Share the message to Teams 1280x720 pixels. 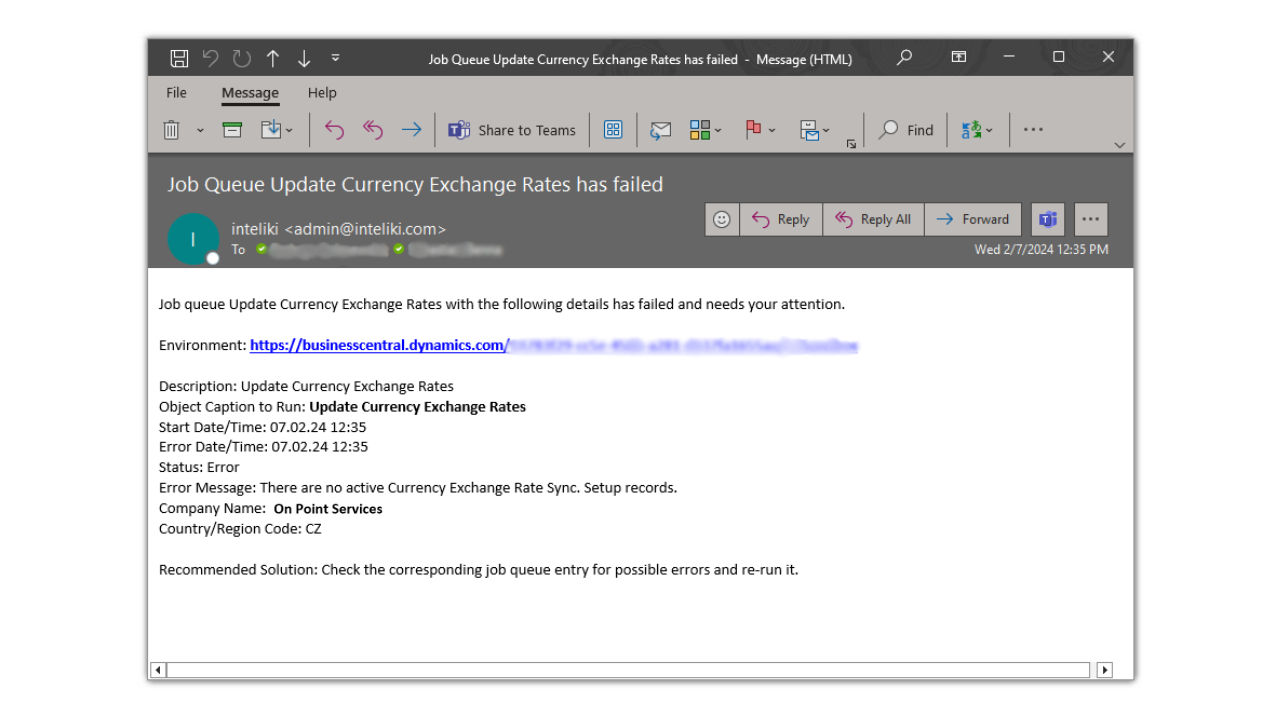point(512,130)
